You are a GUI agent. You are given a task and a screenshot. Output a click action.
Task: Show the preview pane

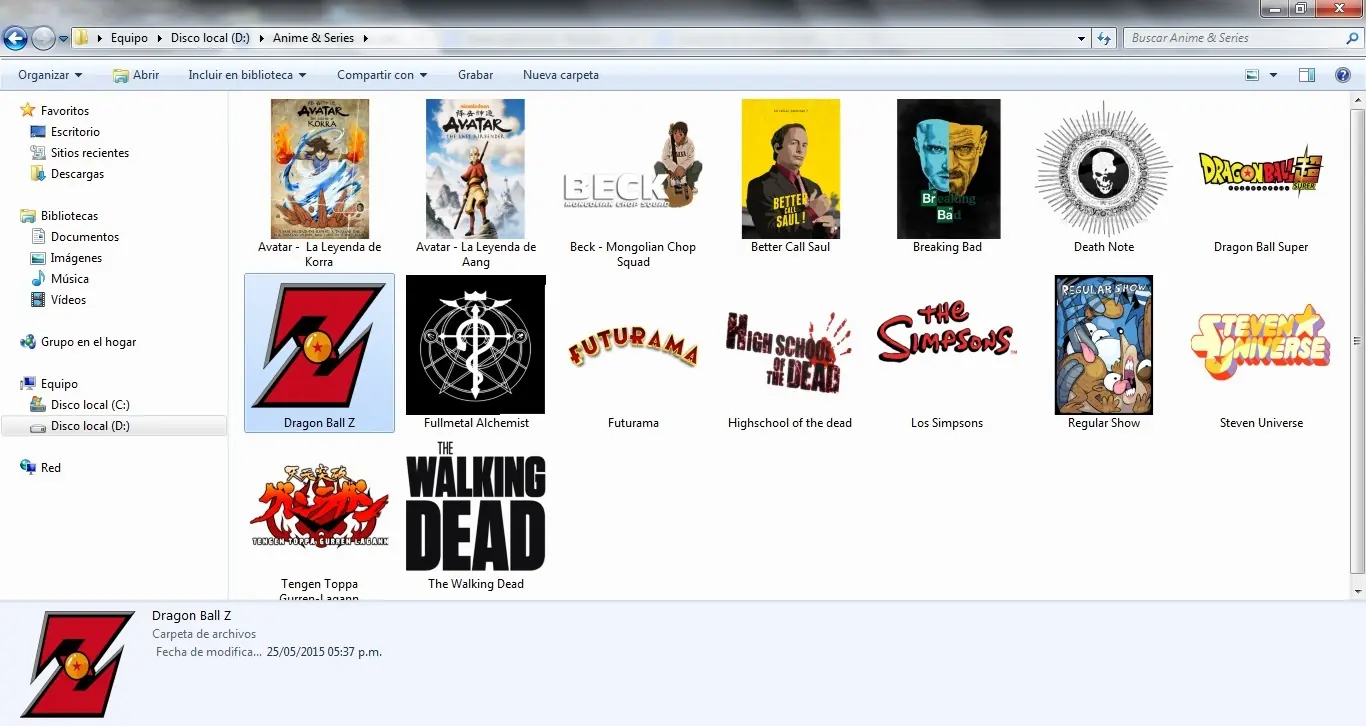(1306, 75)
